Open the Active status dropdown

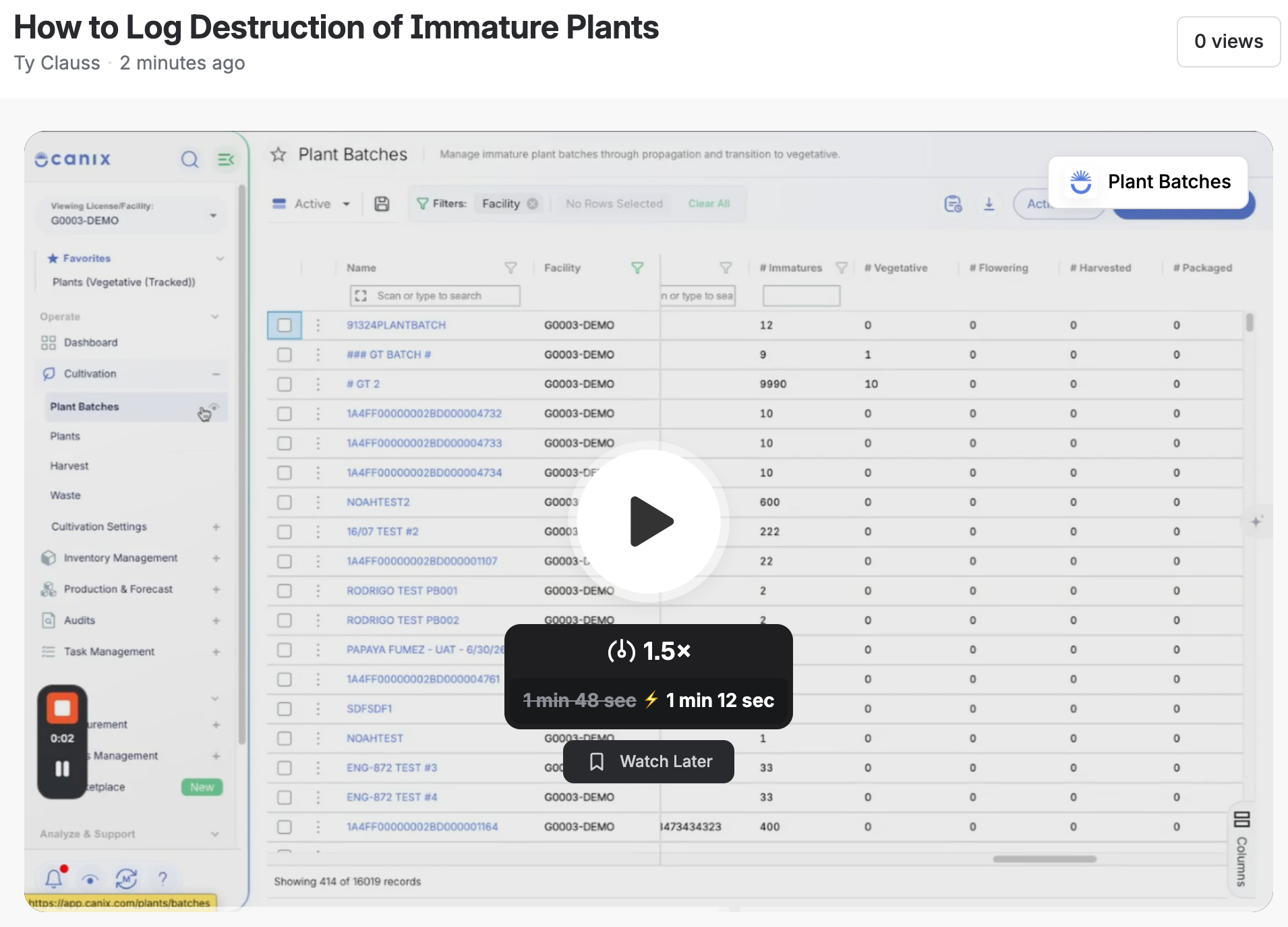click(311, 204)
